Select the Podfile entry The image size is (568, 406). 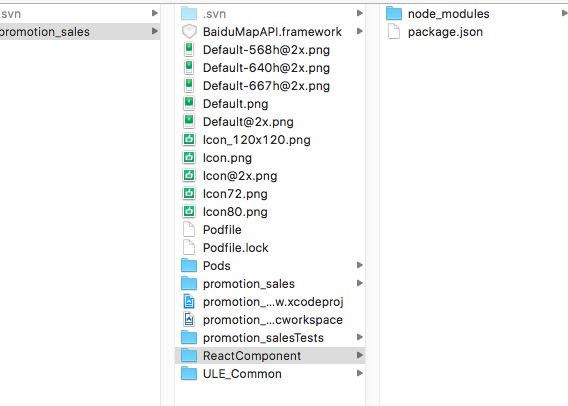[270, 230]
